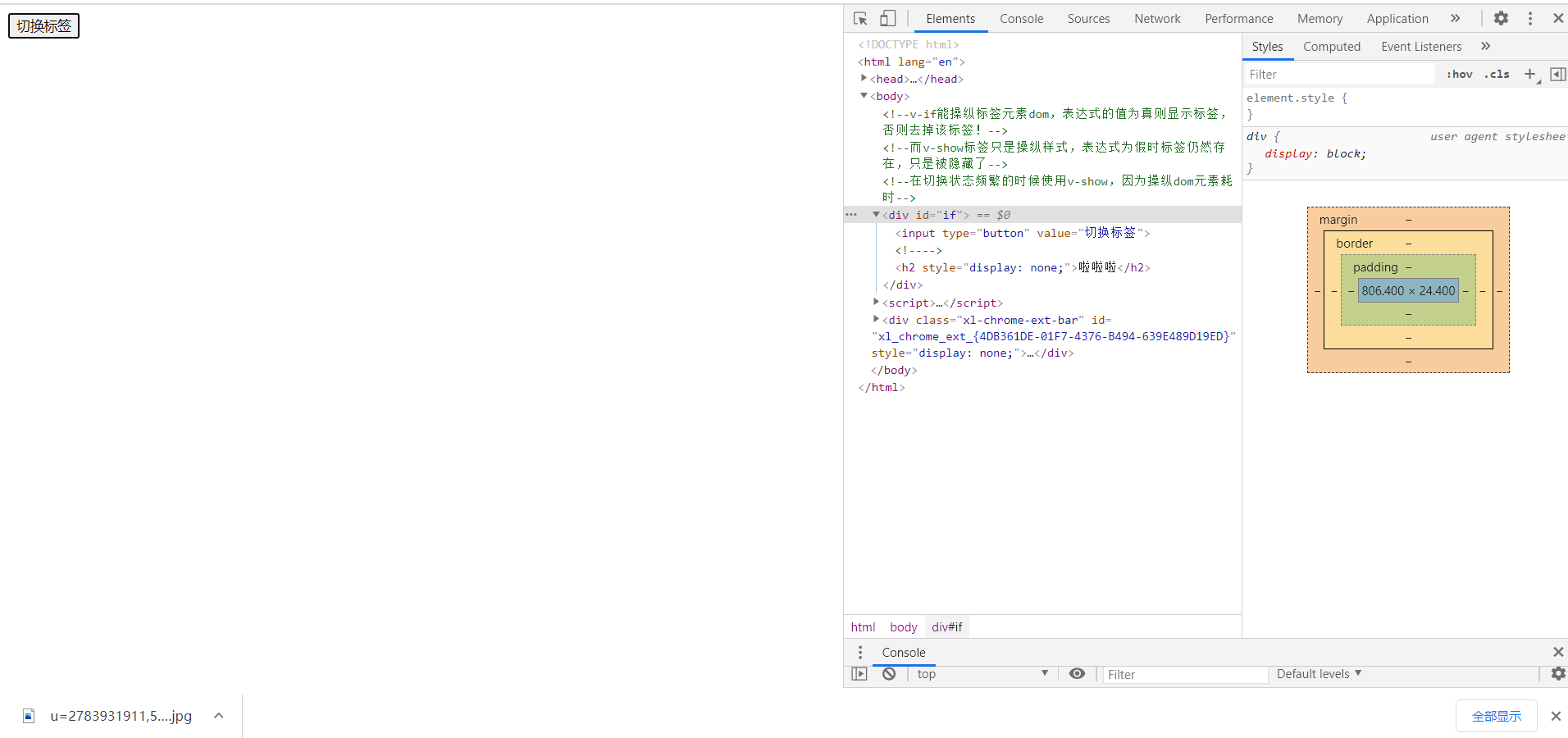Open the Network tab
Screen dimensions: 1568x738
point(1157,18)
